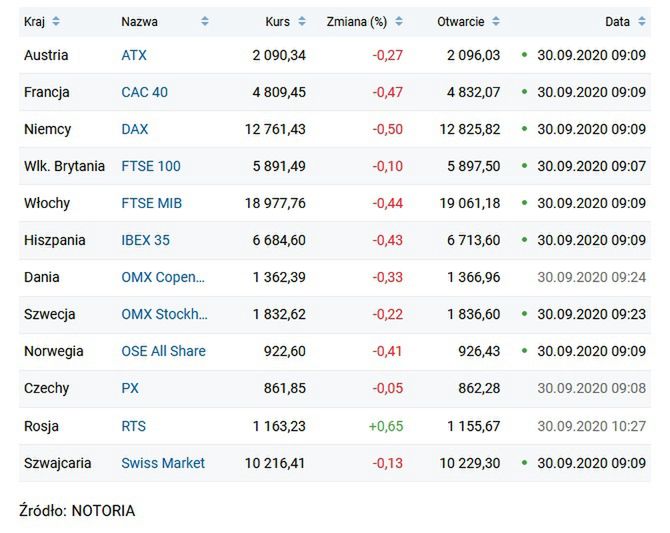Click green status dot in Austria row
Image resolution: width=670 pixels, height=533 pixels.
(524, 55)
